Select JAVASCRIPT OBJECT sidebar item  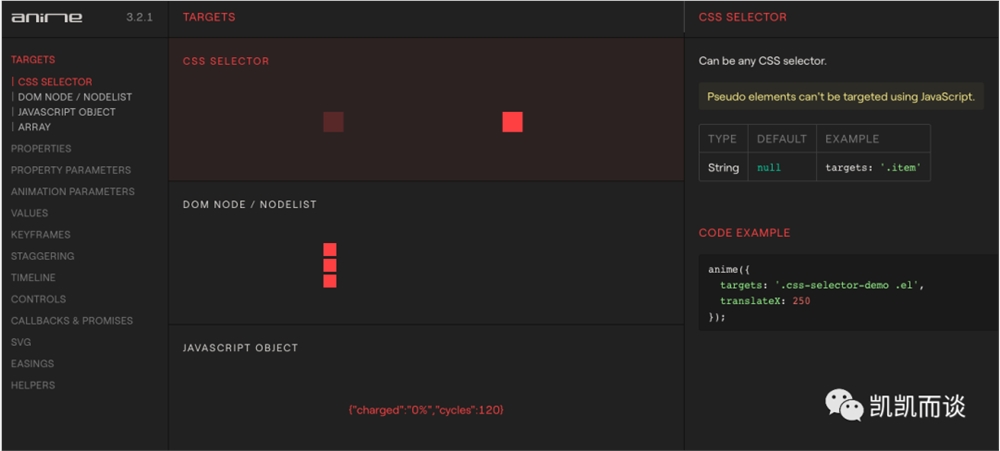66,112
